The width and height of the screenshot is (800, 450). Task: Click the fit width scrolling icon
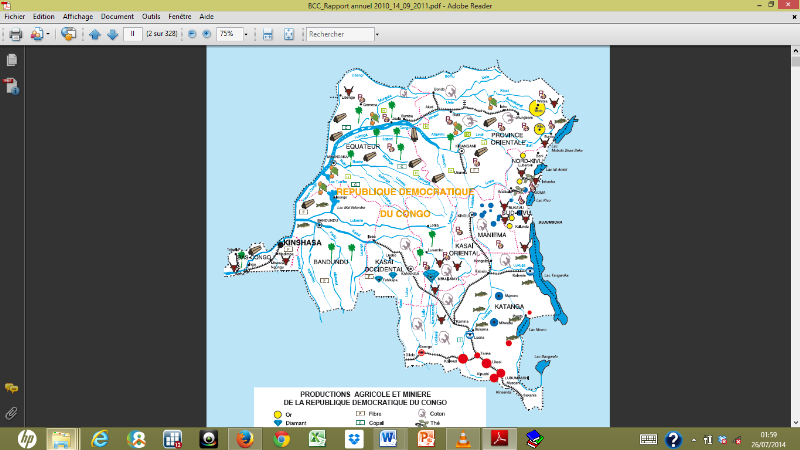point(267,34)
